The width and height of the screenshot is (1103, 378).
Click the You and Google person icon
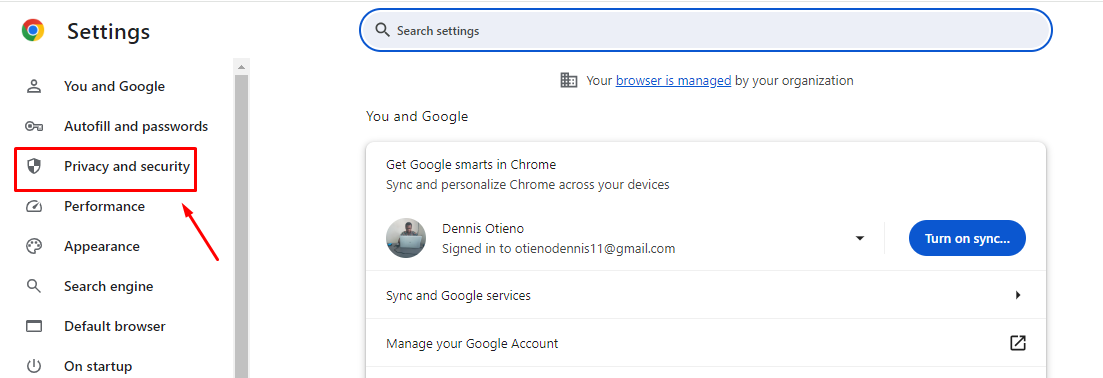[34, 87]
